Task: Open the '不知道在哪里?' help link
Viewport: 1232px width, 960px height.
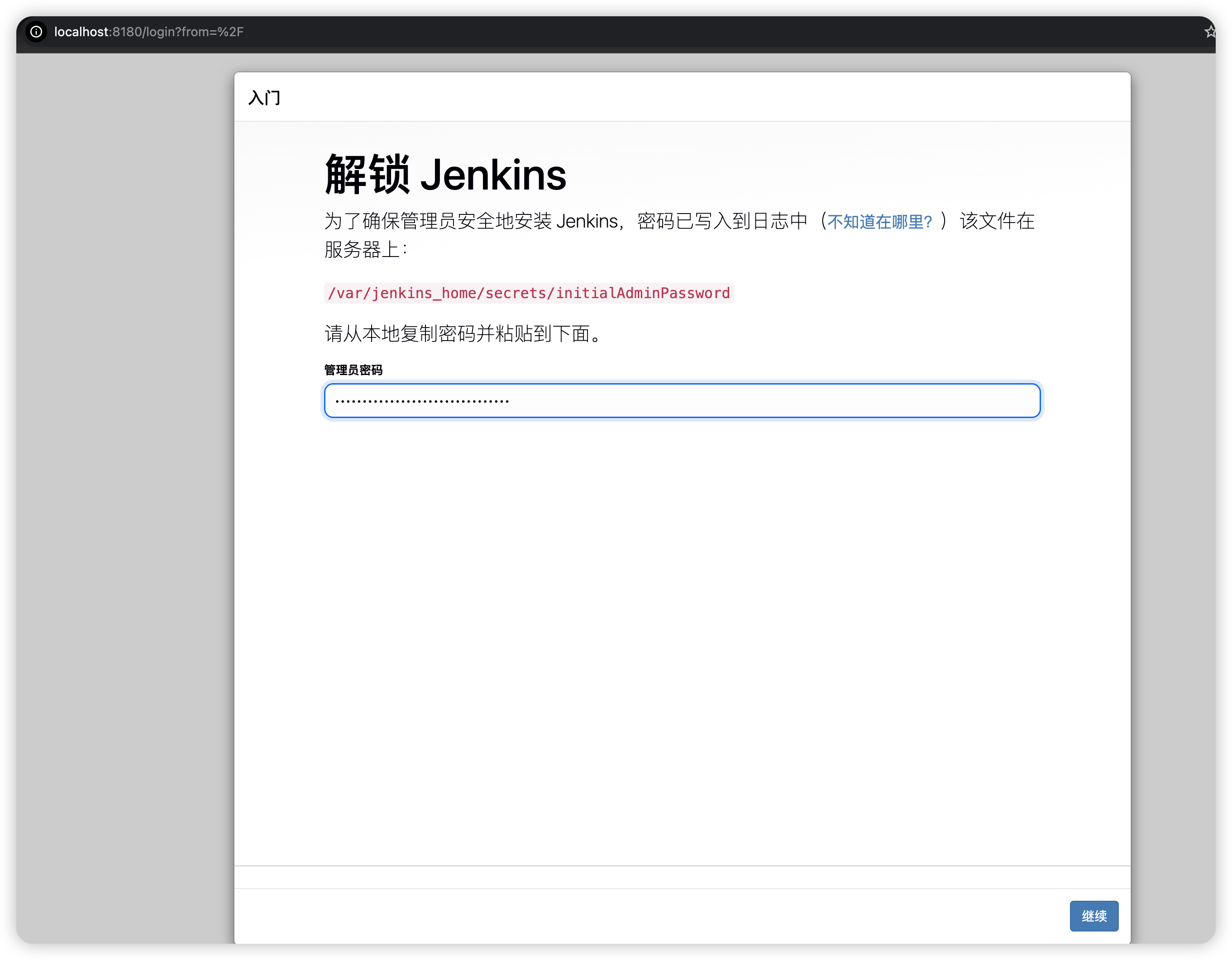Action: pos(879,222)
